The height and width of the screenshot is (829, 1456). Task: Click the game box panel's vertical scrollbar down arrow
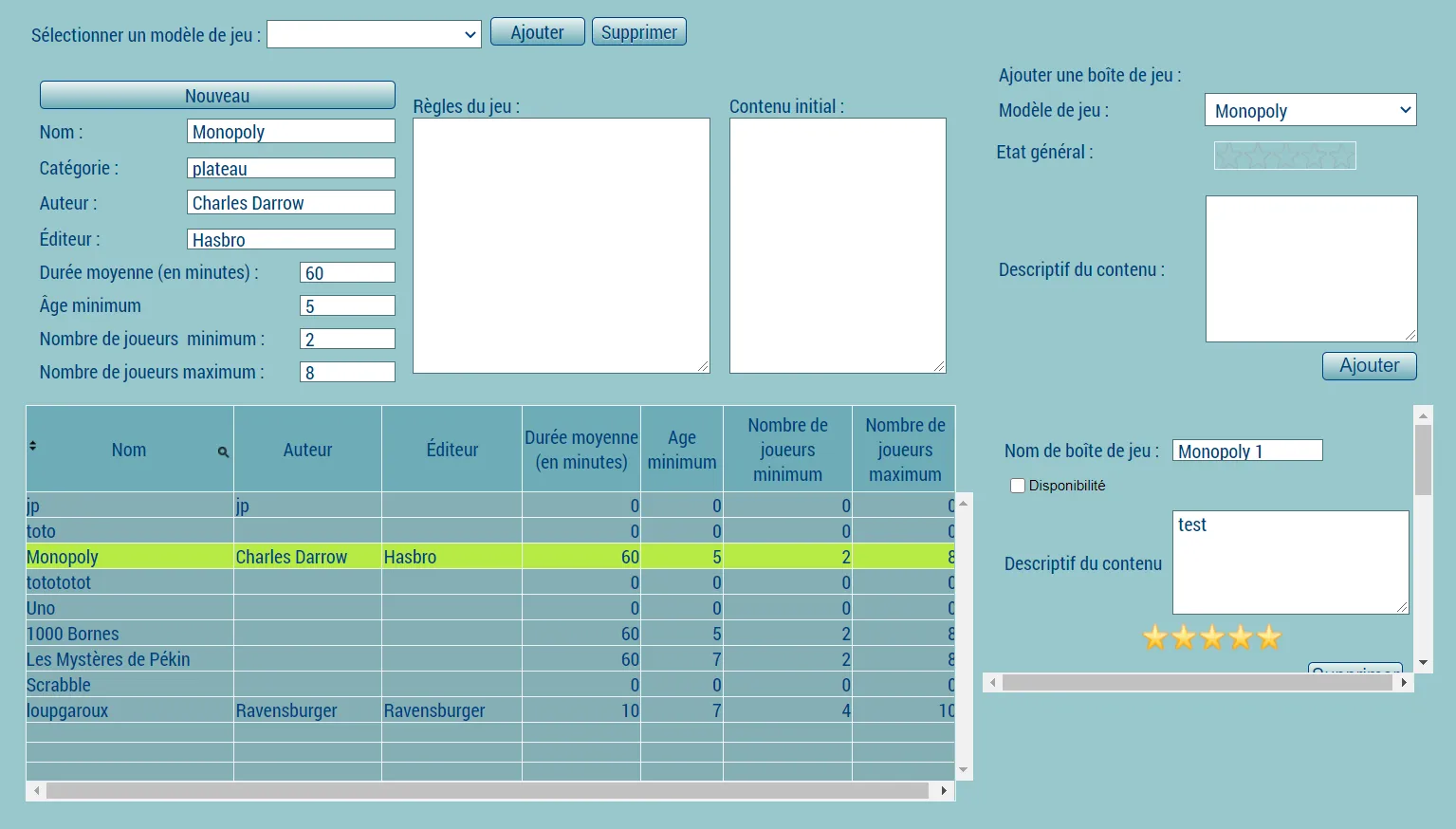point(1423,663)
